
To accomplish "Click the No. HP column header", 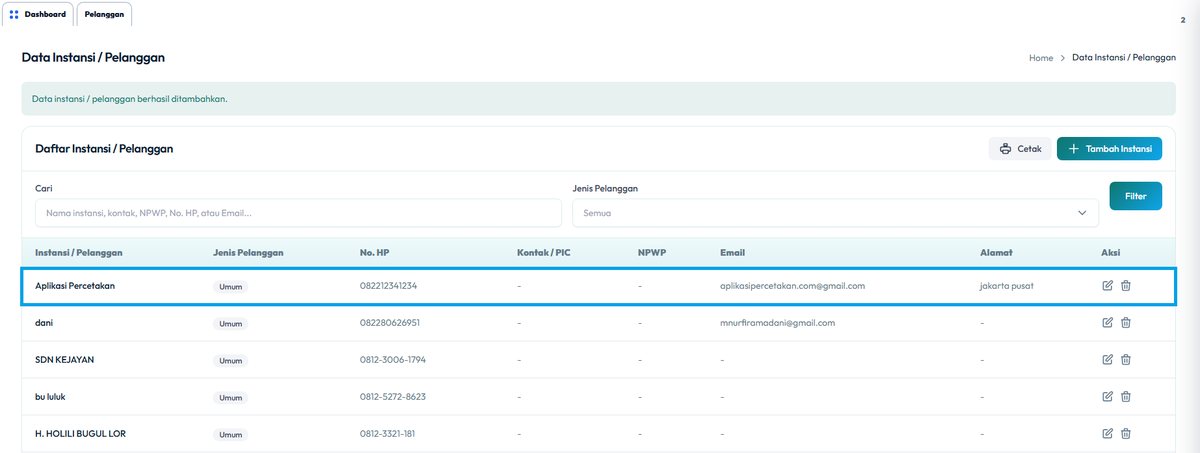I will (377, 253).
